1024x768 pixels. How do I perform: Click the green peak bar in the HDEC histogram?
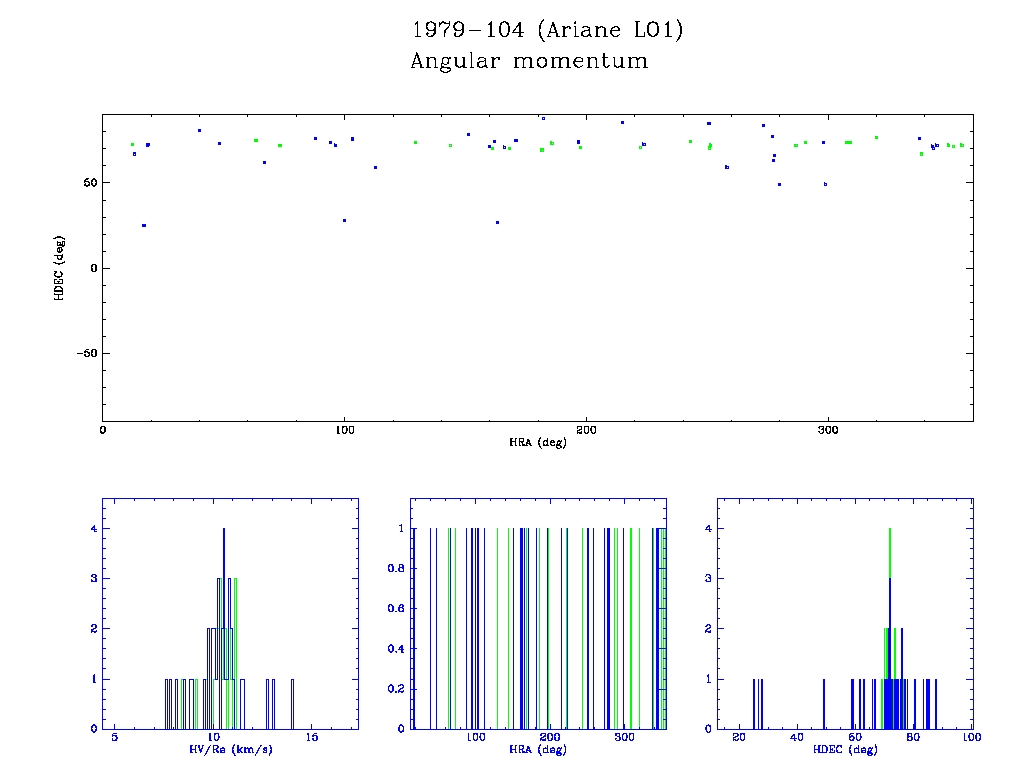pyautogui.click(x=890, y=552)
